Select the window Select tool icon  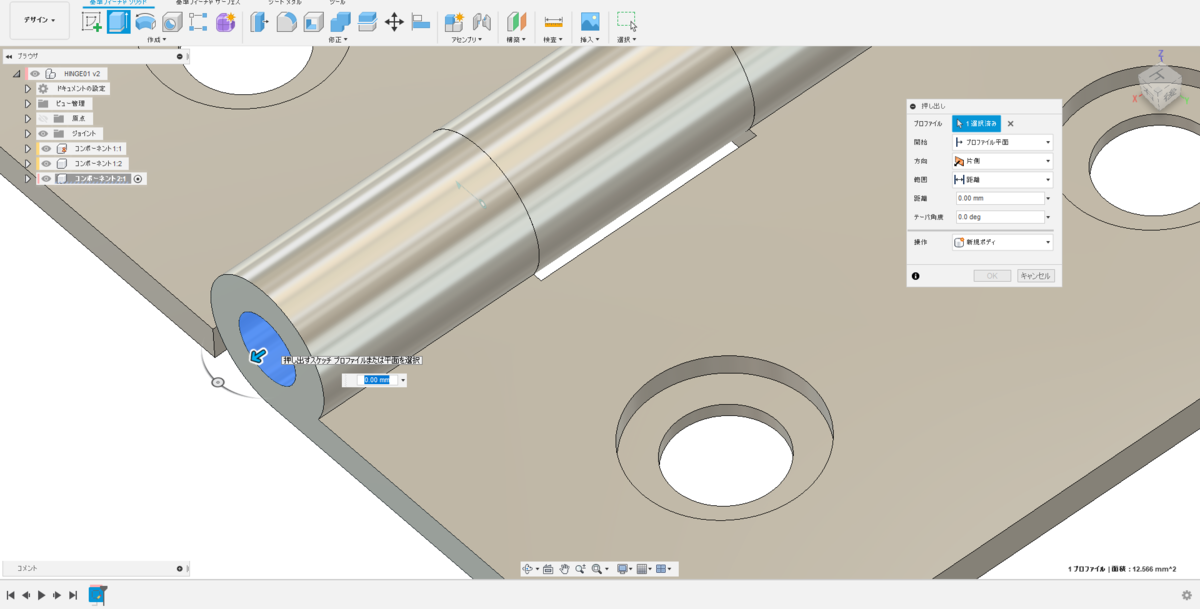point(627,21)
